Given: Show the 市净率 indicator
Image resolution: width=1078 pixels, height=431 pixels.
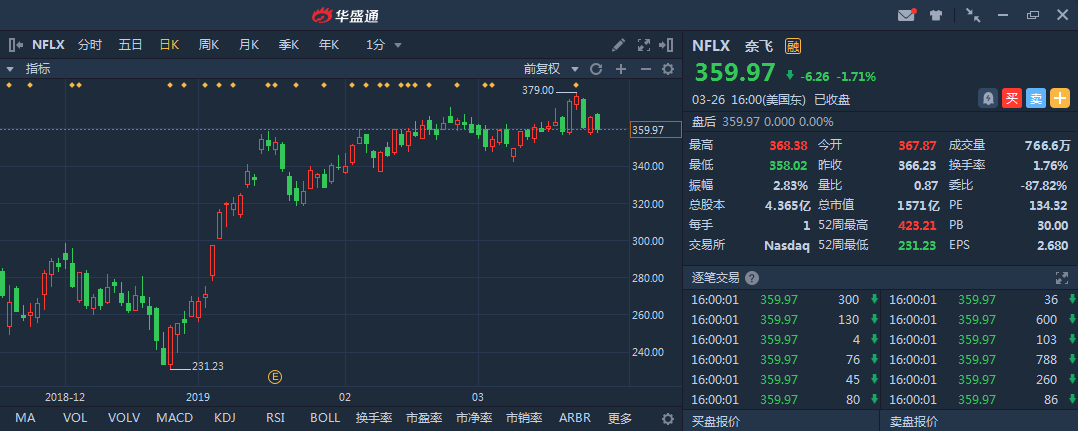Looking at the screenshot, I should point(474,418).
